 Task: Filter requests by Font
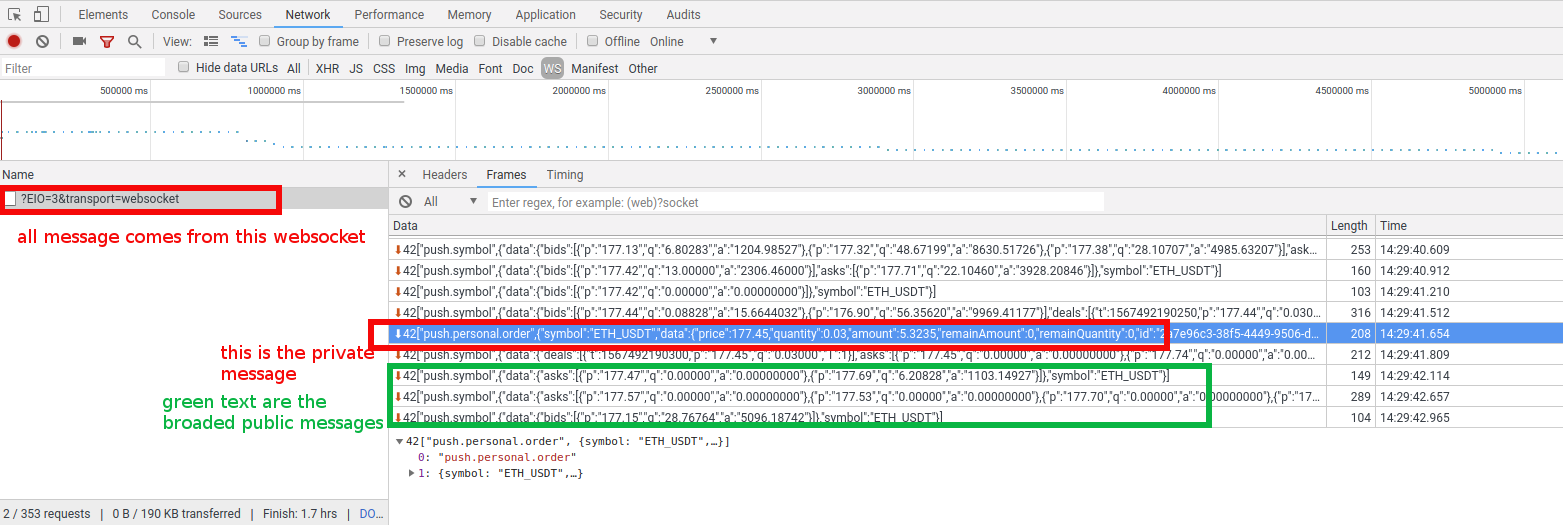tap(490, 68)
